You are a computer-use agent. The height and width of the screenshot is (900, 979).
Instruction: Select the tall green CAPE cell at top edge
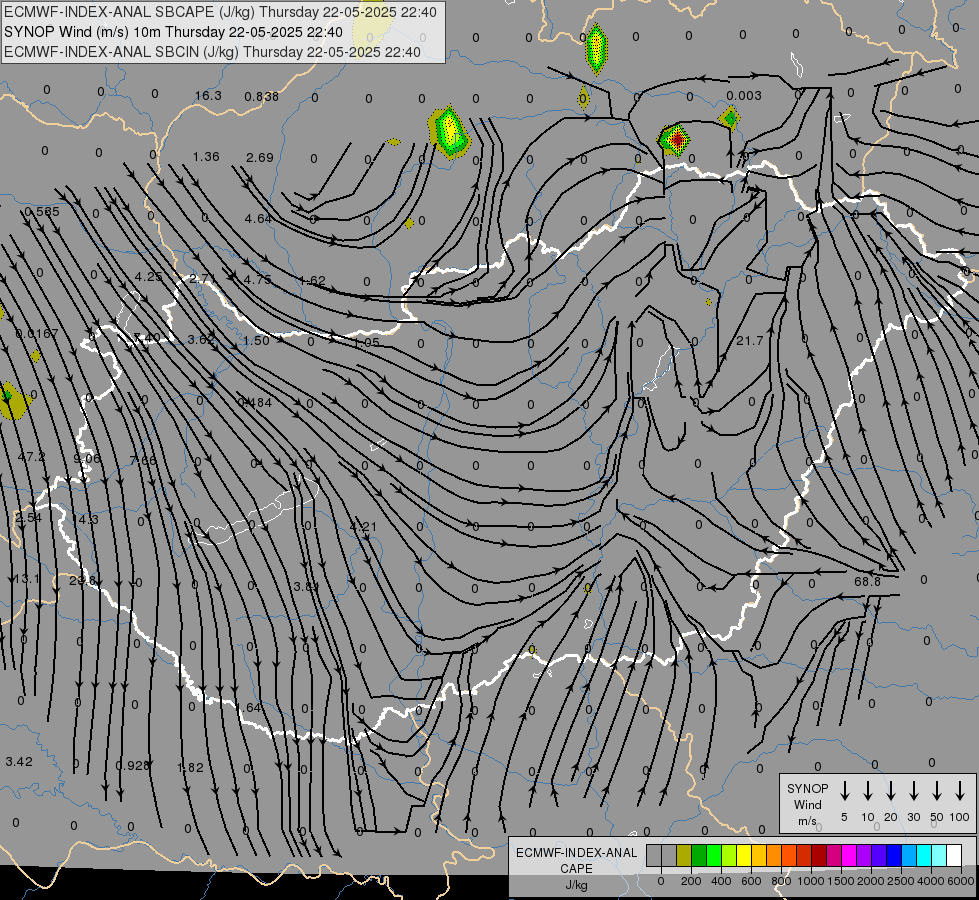coord(596,49)
